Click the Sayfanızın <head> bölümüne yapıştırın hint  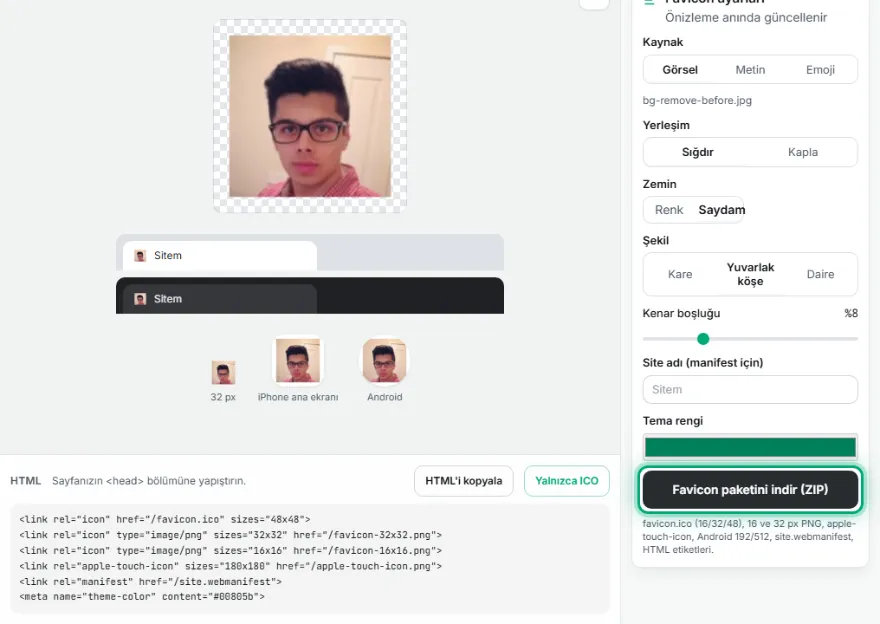[x=149, y=481]
